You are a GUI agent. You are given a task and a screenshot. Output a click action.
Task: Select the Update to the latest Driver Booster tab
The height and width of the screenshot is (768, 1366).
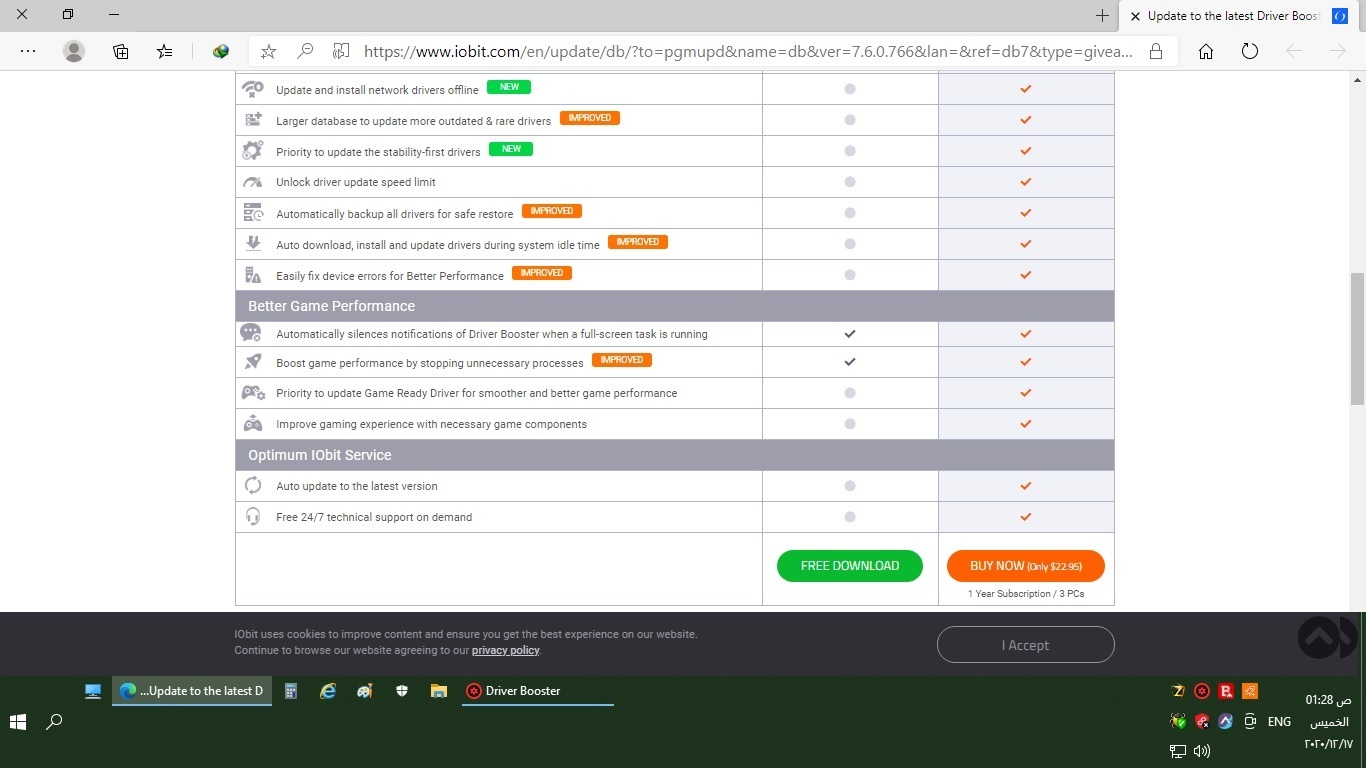1242,16
